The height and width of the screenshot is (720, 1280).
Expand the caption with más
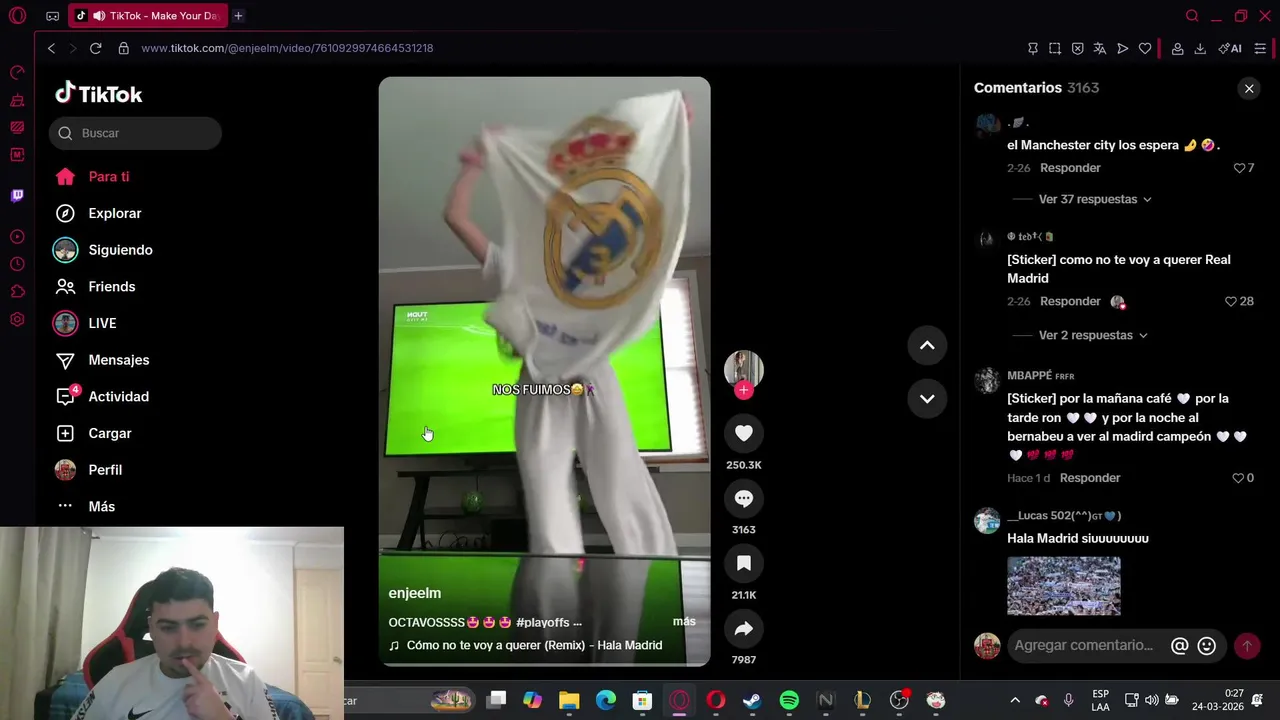coord(684,621)
